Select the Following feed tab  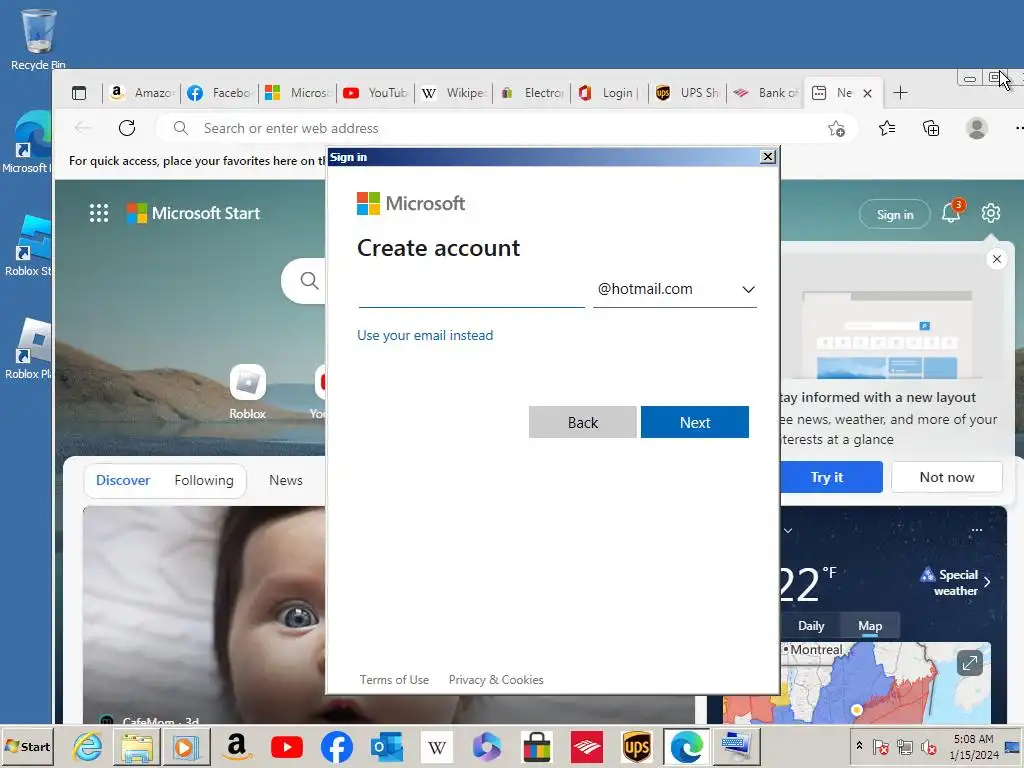tap(204, 481)
